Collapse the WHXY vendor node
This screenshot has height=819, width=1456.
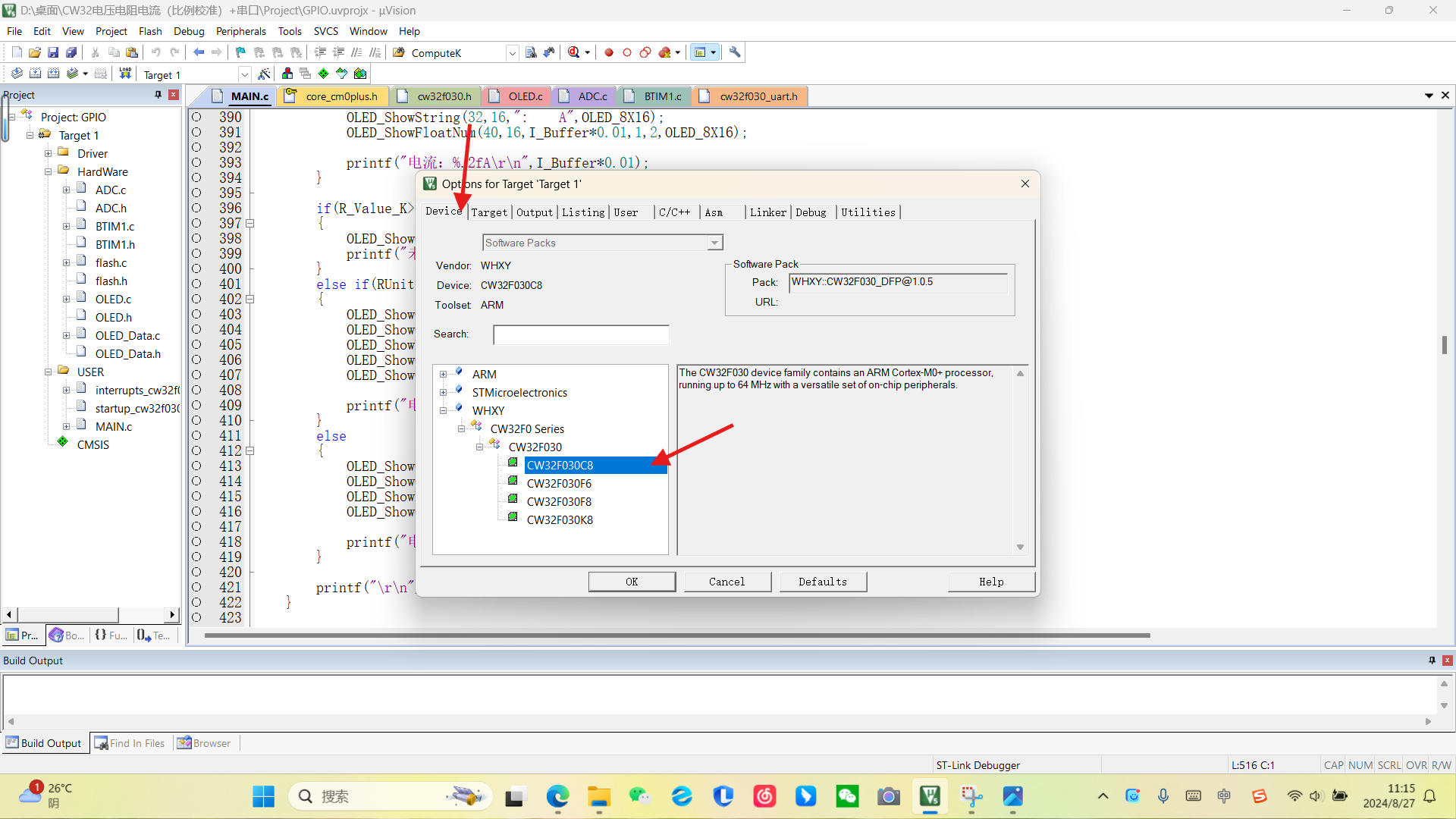tap(444, 411)
